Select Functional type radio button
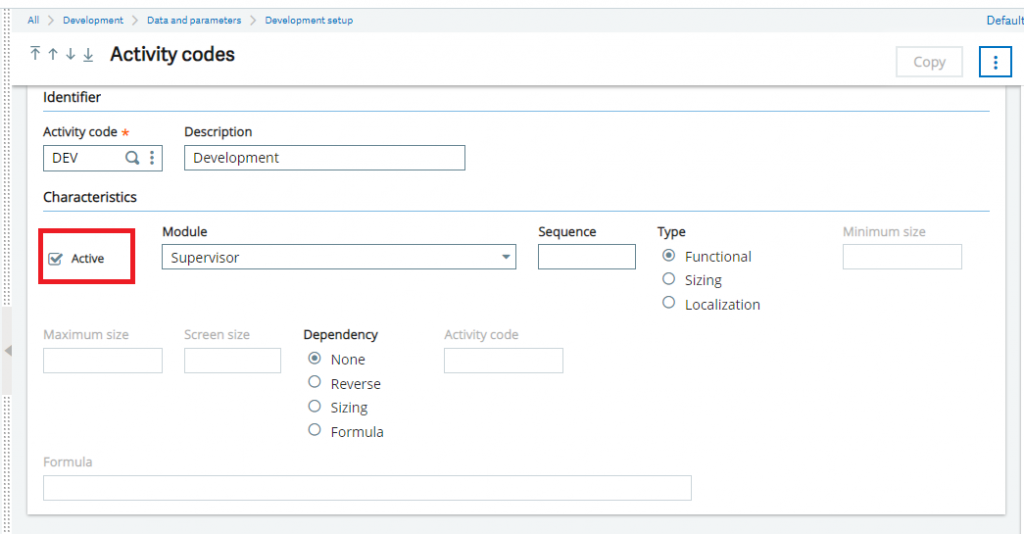The width and height of the screenshot is (1024, 534). pyautogui.click(x=668, y=255)
